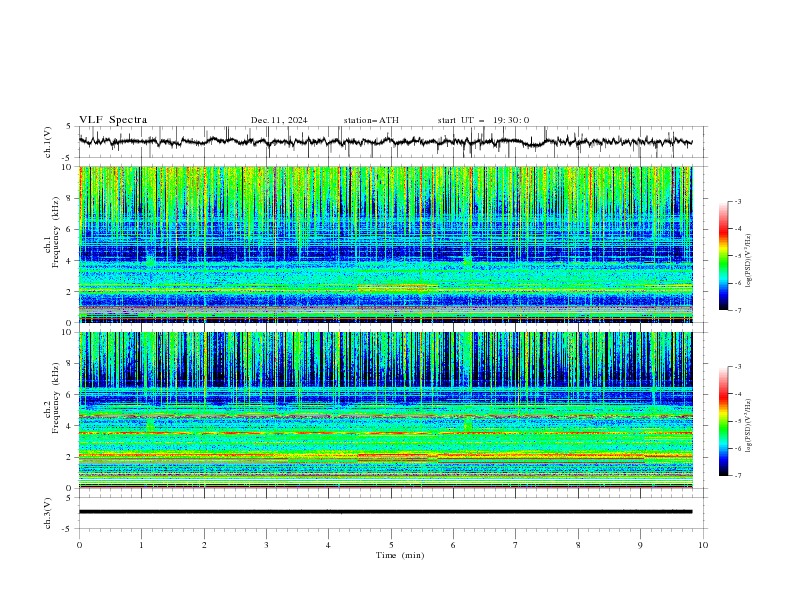This screenshot has width=792, height=612.
Task: Click time axis tick label '3'
Action: point(266,545)
